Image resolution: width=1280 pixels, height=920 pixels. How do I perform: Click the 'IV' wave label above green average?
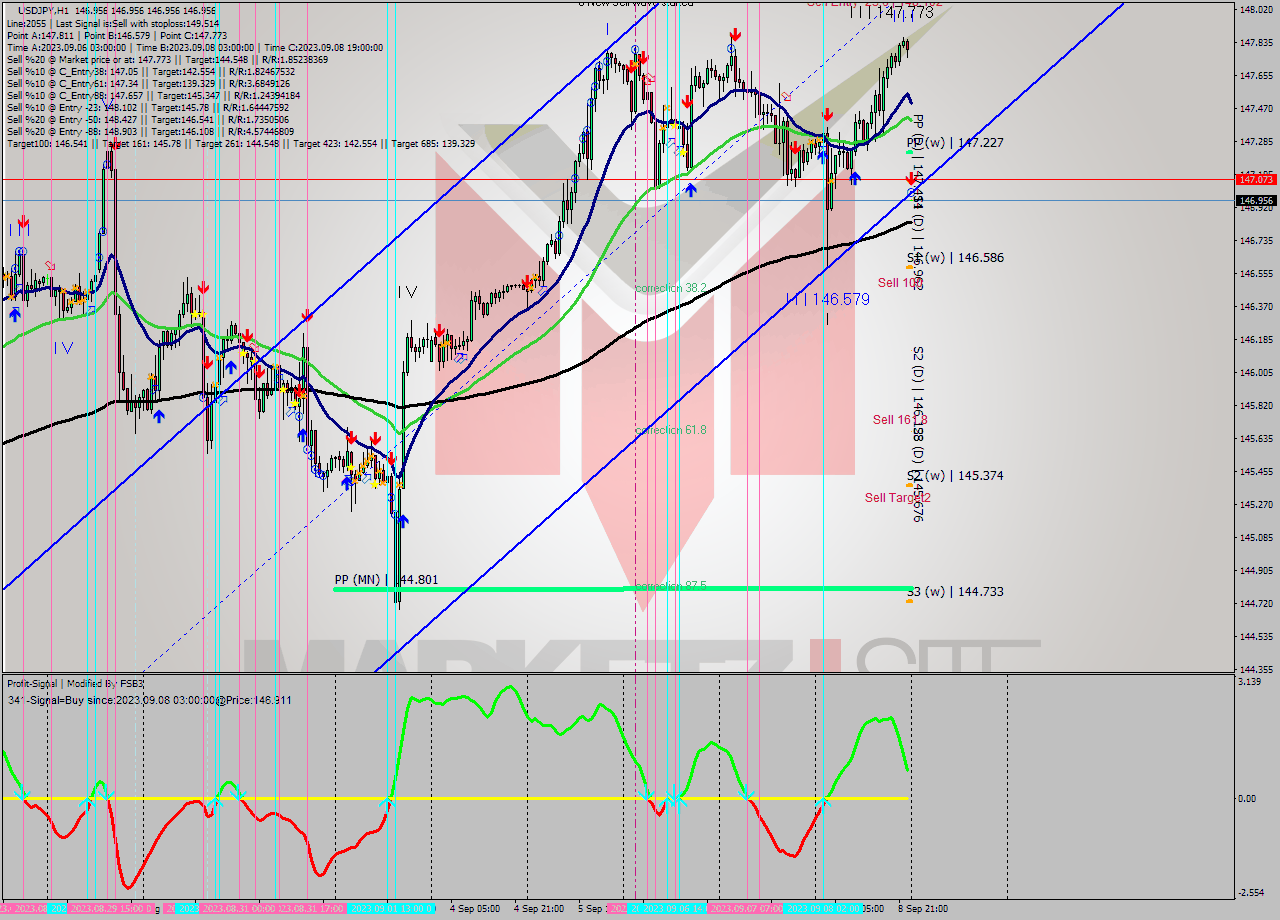[x=407, y=292]
